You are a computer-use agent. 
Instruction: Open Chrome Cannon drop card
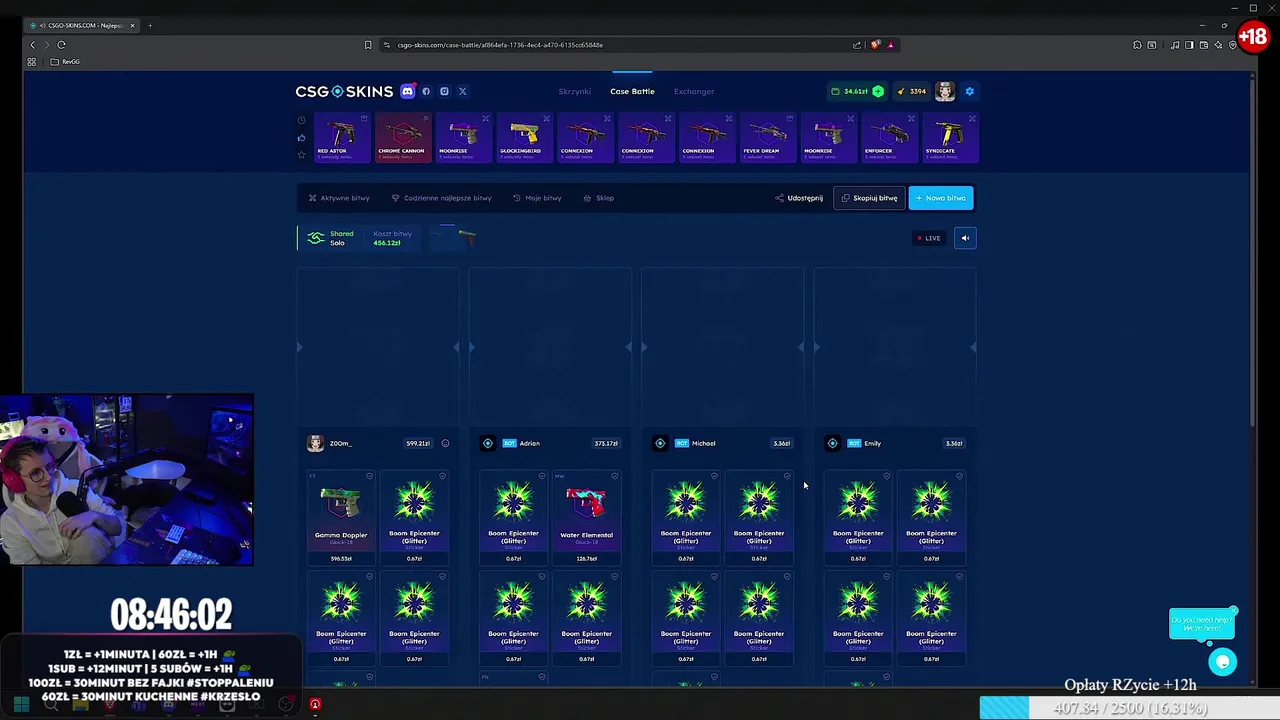pyautogui.click(x=402, y=137)
